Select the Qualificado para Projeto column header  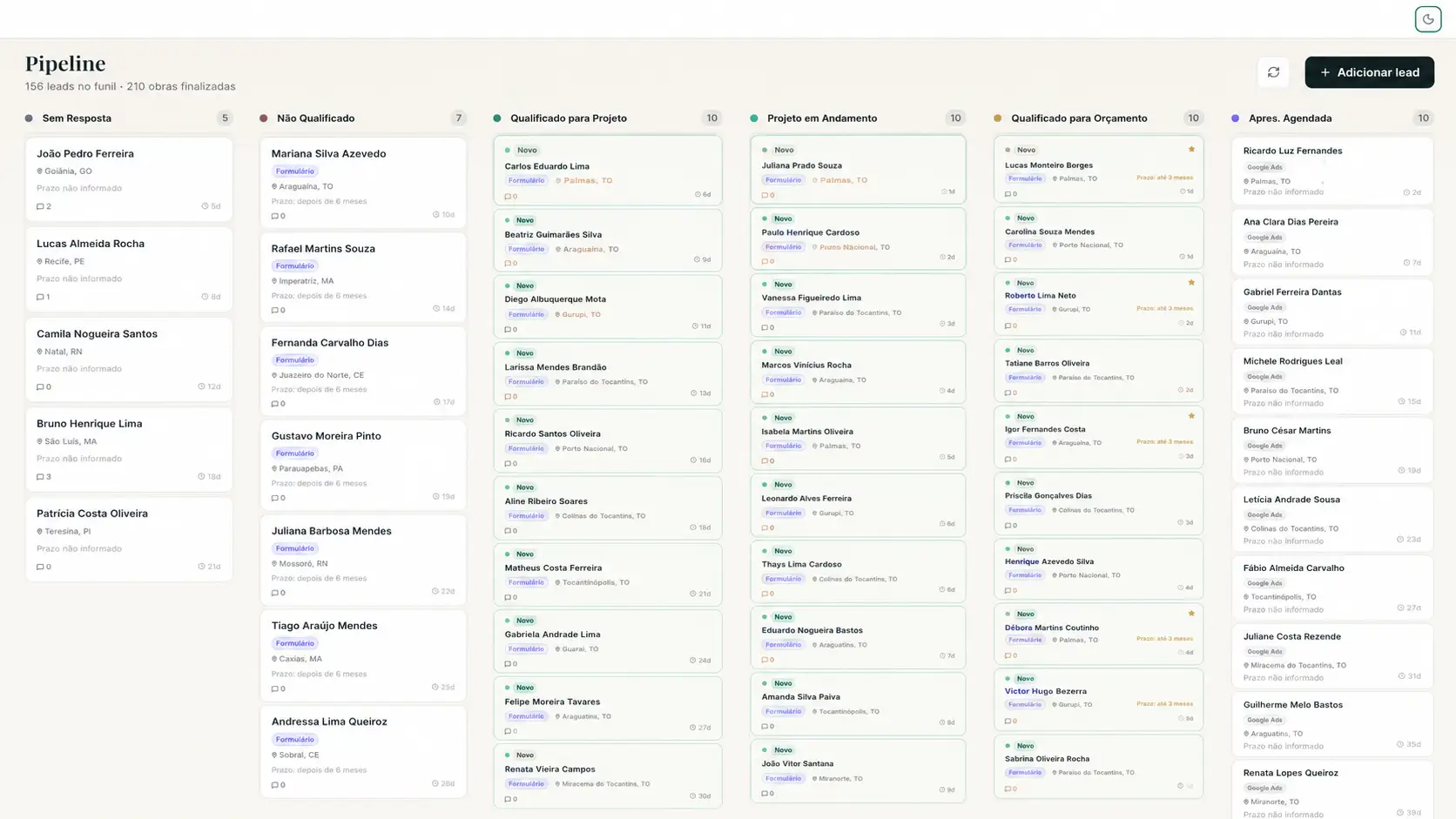[x=569, y=118]
